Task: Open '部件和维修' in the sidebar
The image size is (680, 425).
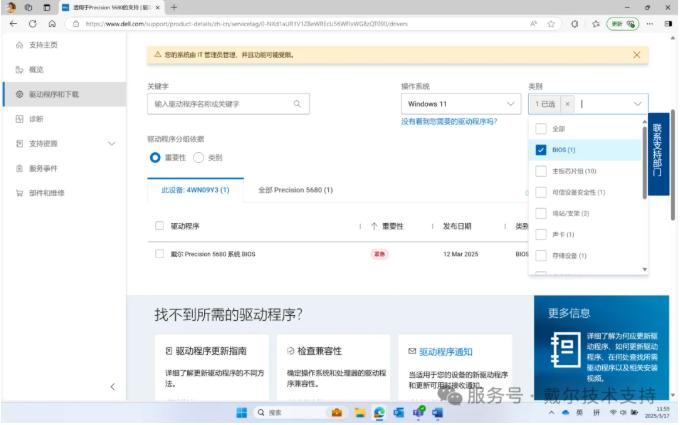Action: 46,193
